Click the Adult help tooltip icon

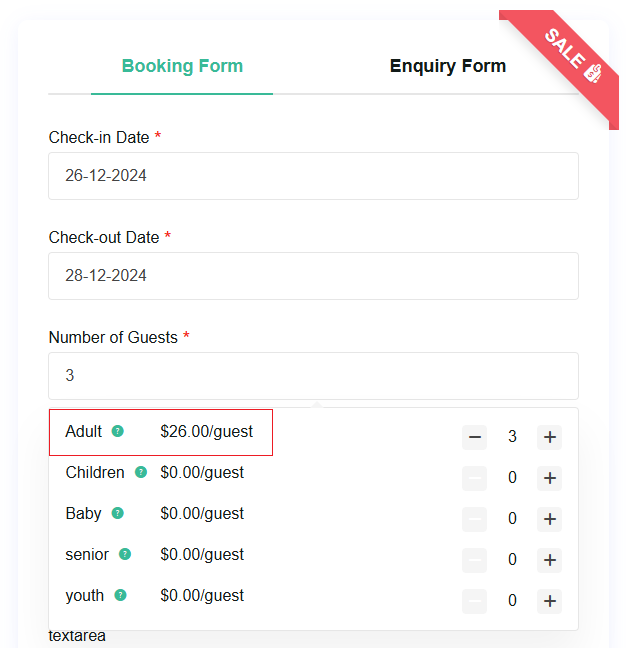pos(118,432)
